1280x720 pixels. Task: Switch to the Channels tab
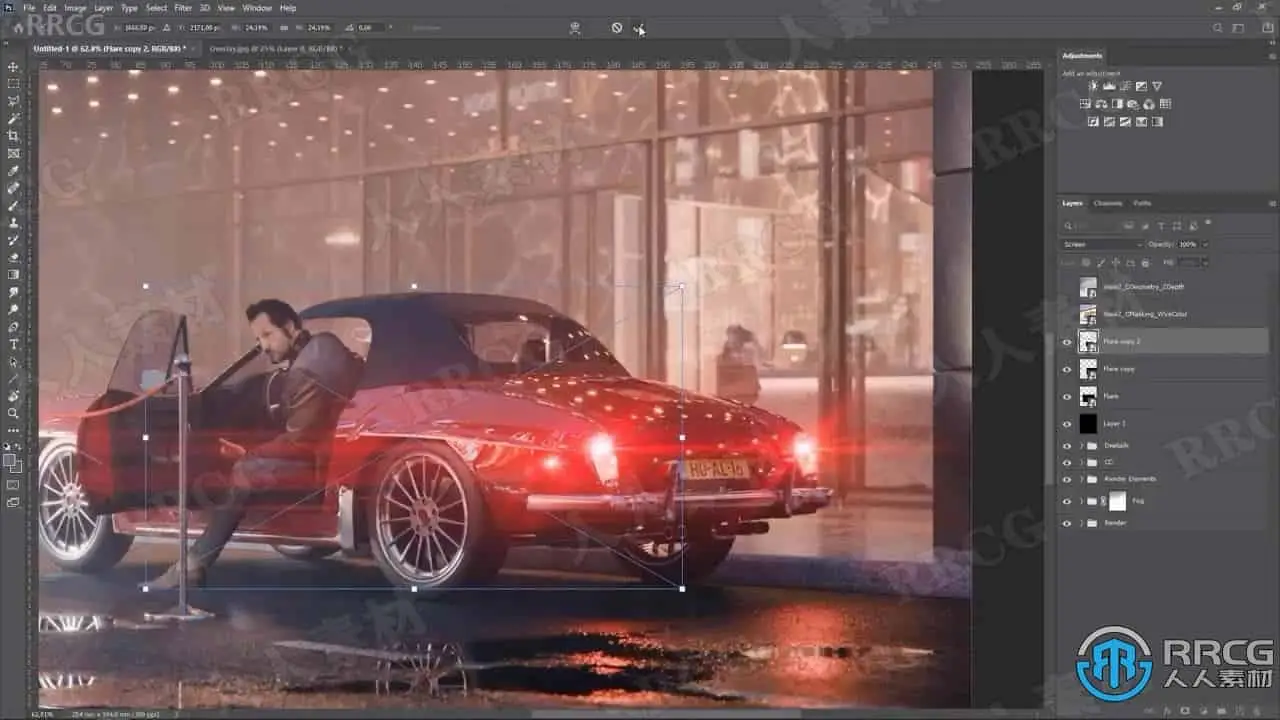(1108, 203)
